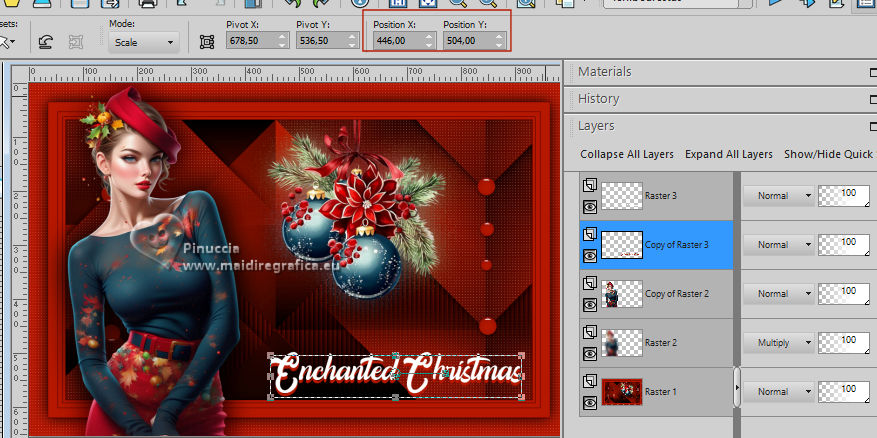Click the Position X spinner arrows
The image size is (877, 438).
(430, 40)
